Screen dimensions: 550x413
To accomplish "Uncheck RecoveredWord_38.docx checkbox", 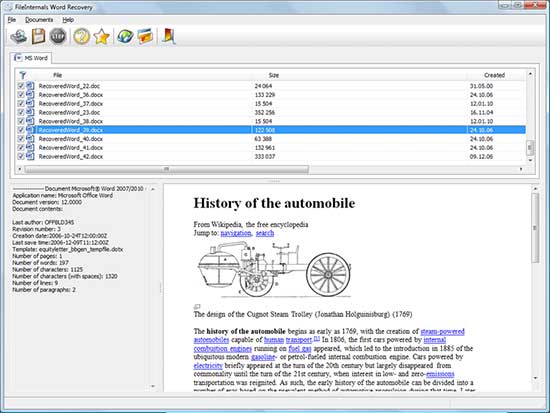I will coord(21,121).
